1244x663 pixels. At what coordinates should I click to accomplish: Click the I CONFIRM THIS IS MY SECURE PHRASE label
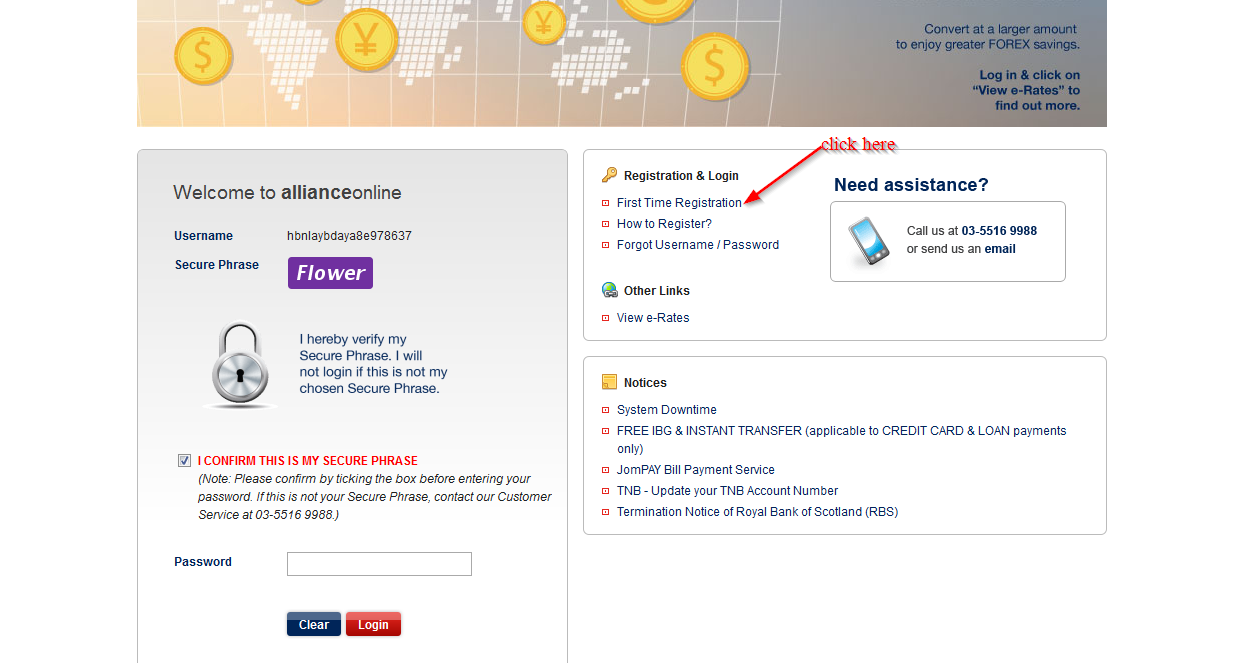pyautogui.click(x=308, y=461)
